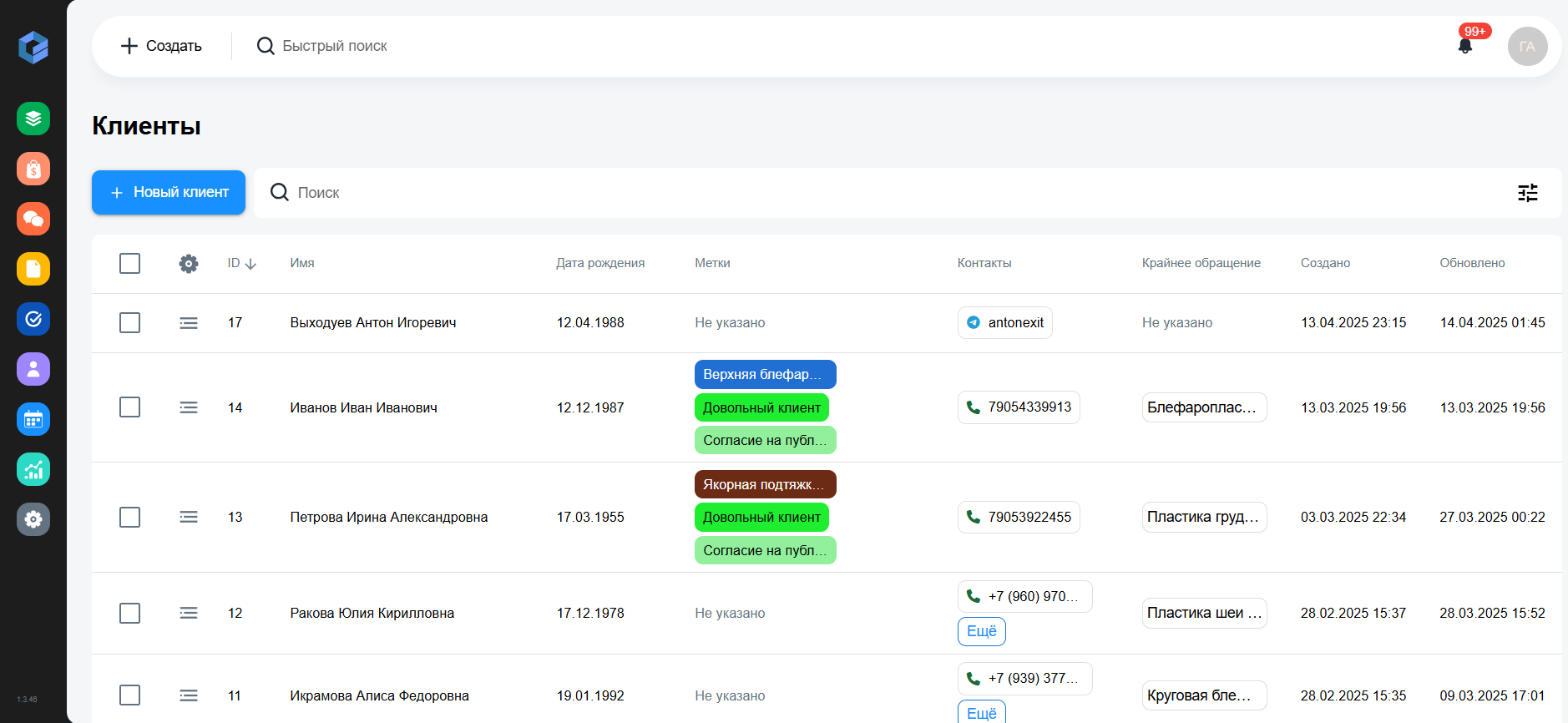1568x723 pixels.
Task: Open the analytics chart sidebar icon
Action: (33, 469)
